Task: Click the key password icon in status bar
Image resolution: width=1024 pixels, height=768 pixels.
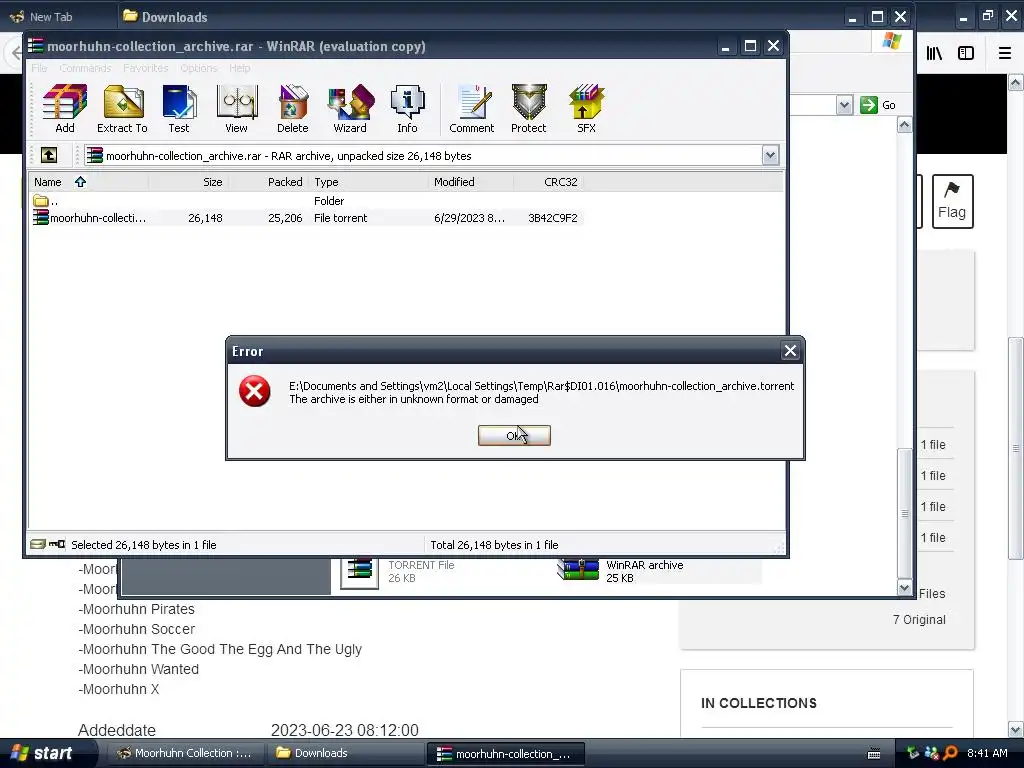Action: tap(57, 544)
